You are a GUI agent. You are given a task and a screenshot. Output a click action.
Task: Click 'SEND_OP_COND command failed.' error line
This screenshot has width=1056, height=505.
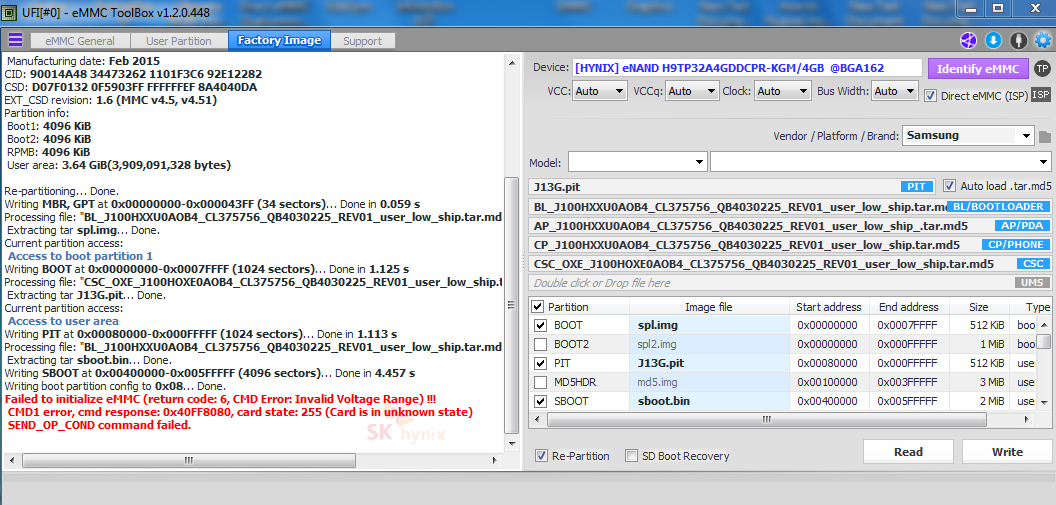(x=99, y=425)
